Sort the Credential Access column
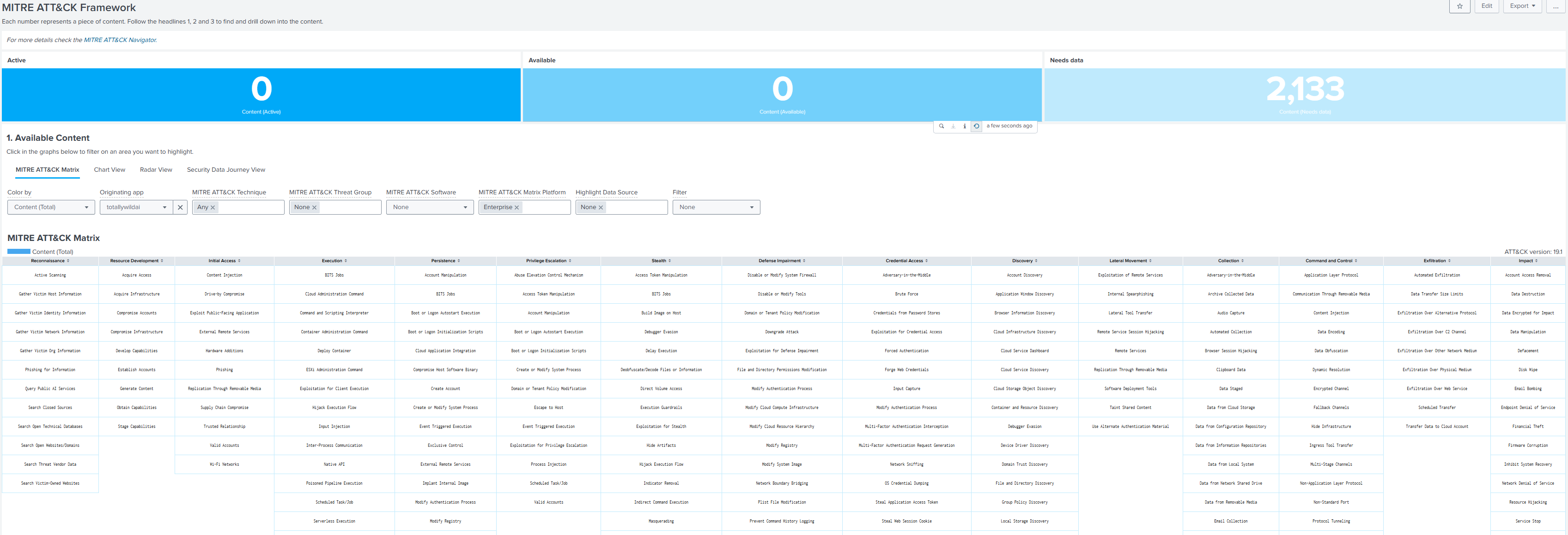Viewport: 1568px width, 535px height. point(926,261)
